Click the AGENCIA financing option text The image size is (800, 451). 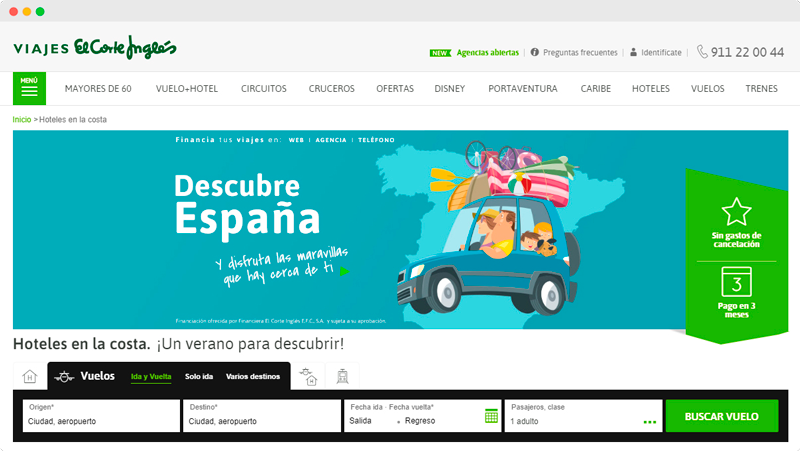(x=331, y=140)
